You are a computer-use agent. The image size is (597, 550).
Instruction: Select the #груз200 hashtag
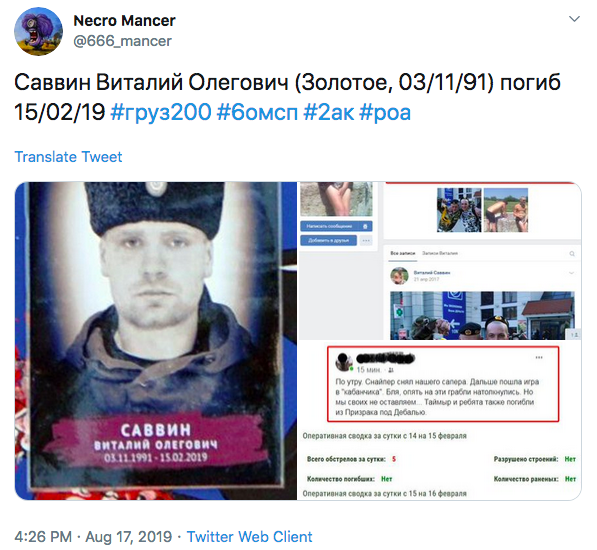click(x=161, y=112)
